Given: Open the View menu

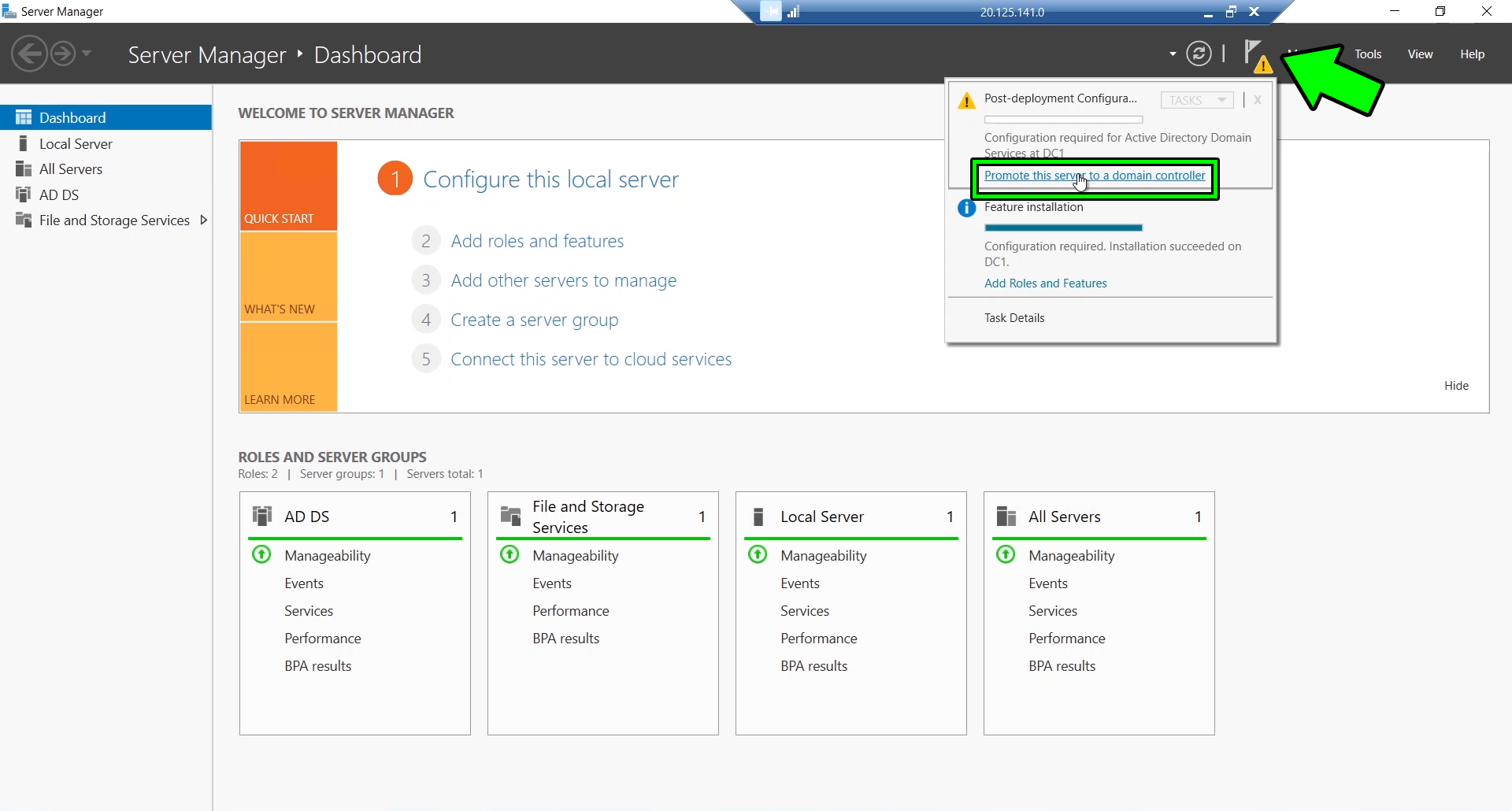Looking at the screenshot, I should pyautogui.click(x=1420, y=54).
